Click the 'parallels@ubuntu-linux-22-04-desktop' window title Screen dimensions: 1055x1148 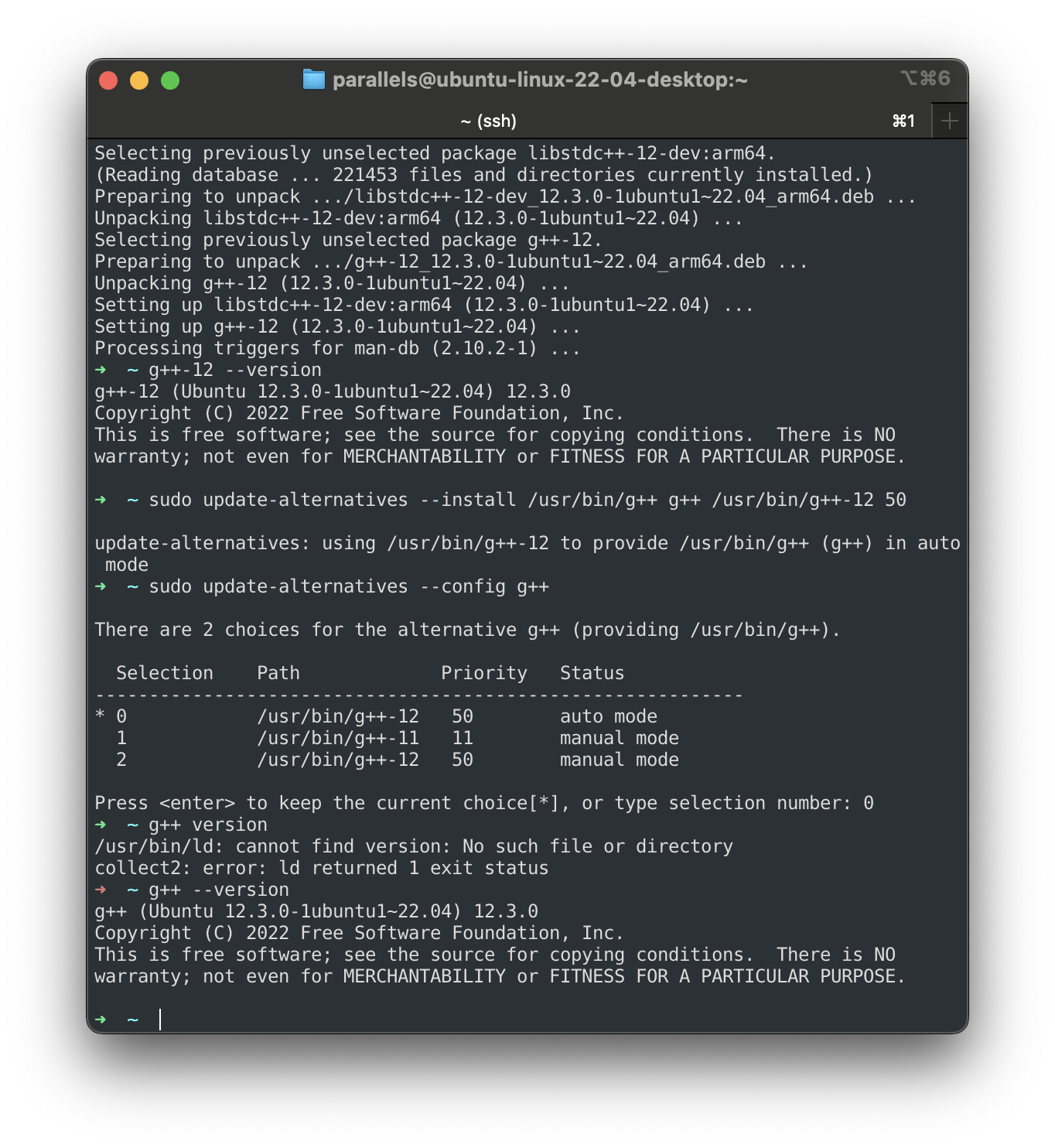541,78
